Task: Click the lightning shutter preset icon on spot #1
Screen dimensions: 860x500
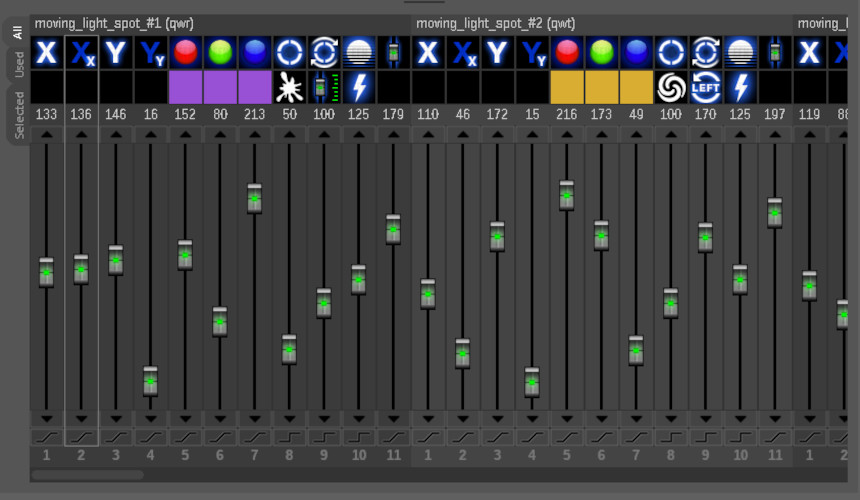Action: click(x=358, y=87)
